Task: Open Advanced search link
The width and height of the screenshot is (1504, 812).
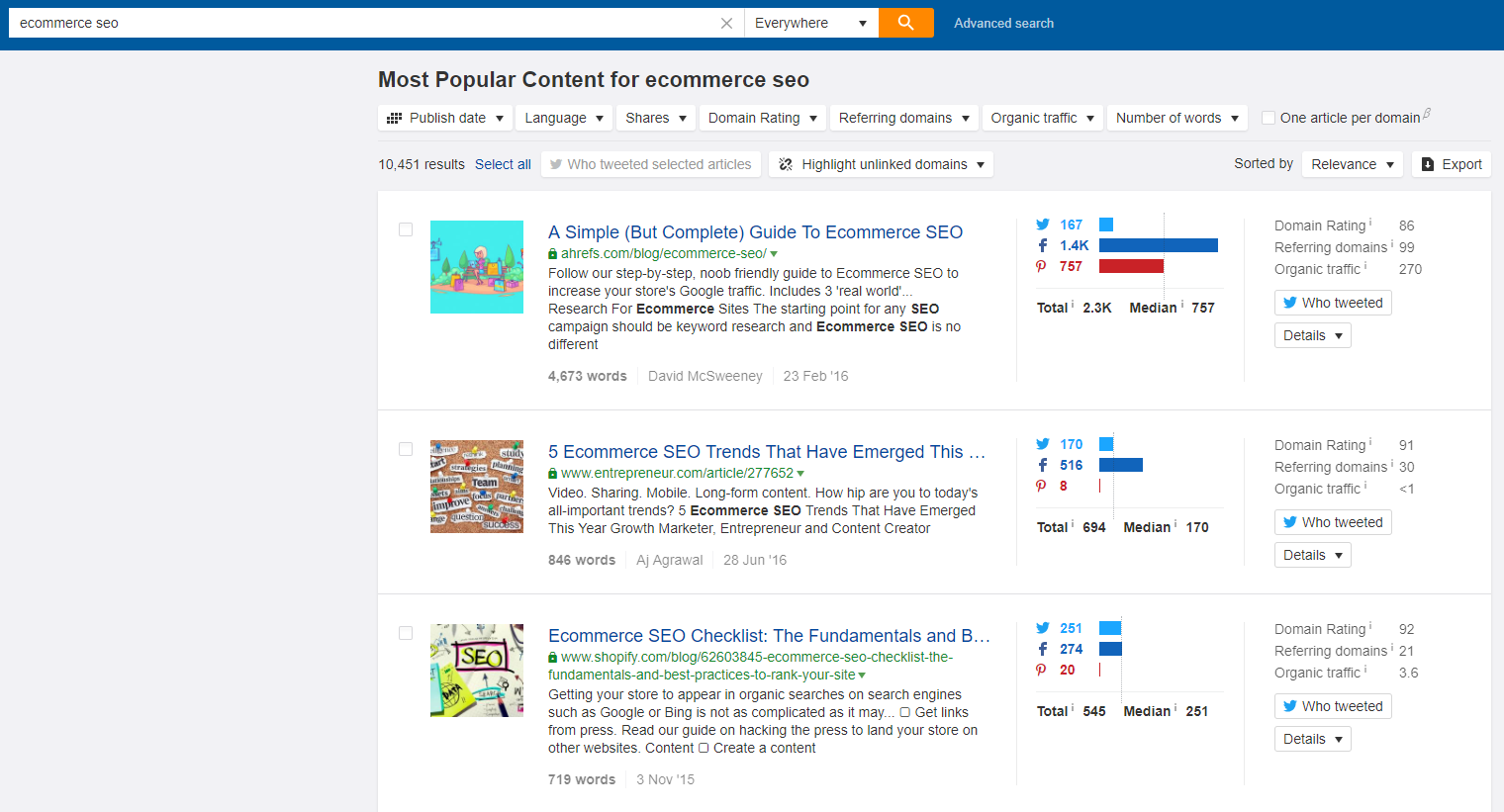Action: click(1003, 23)
